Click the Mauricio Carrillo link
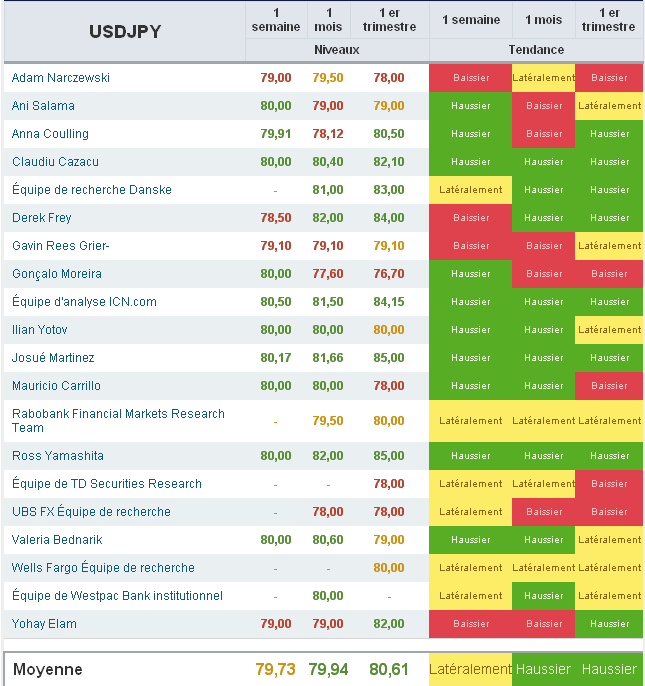 pos(56,386)
